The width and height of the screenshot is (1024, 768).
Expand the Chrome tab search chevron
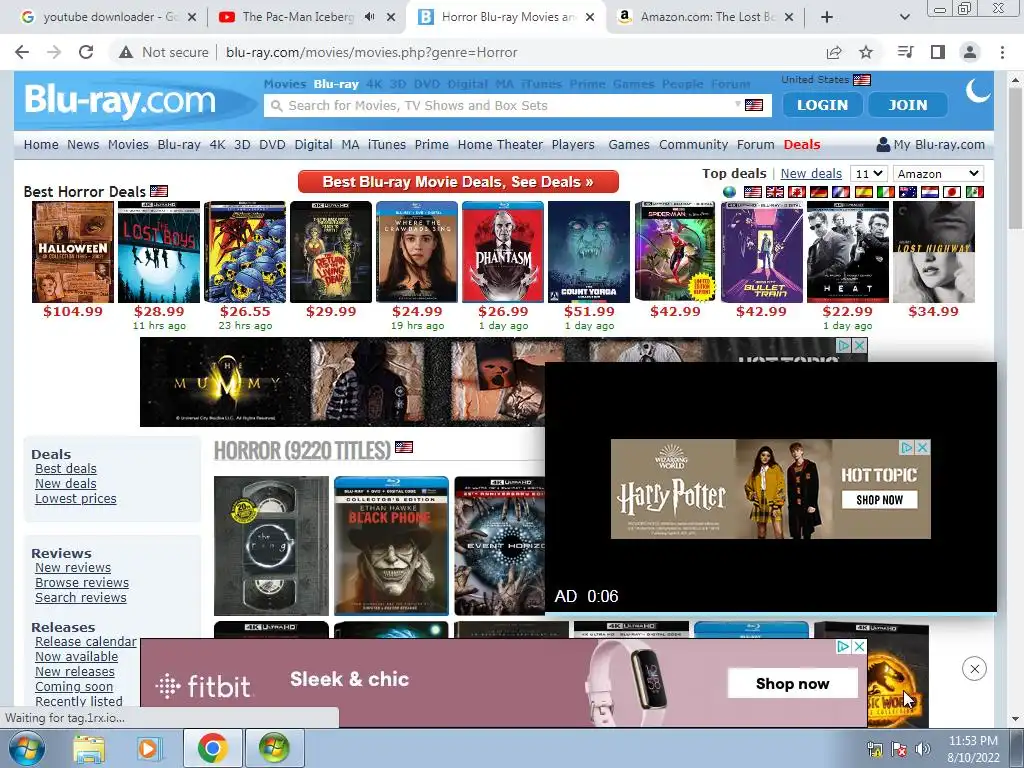[x=905, y=17]
